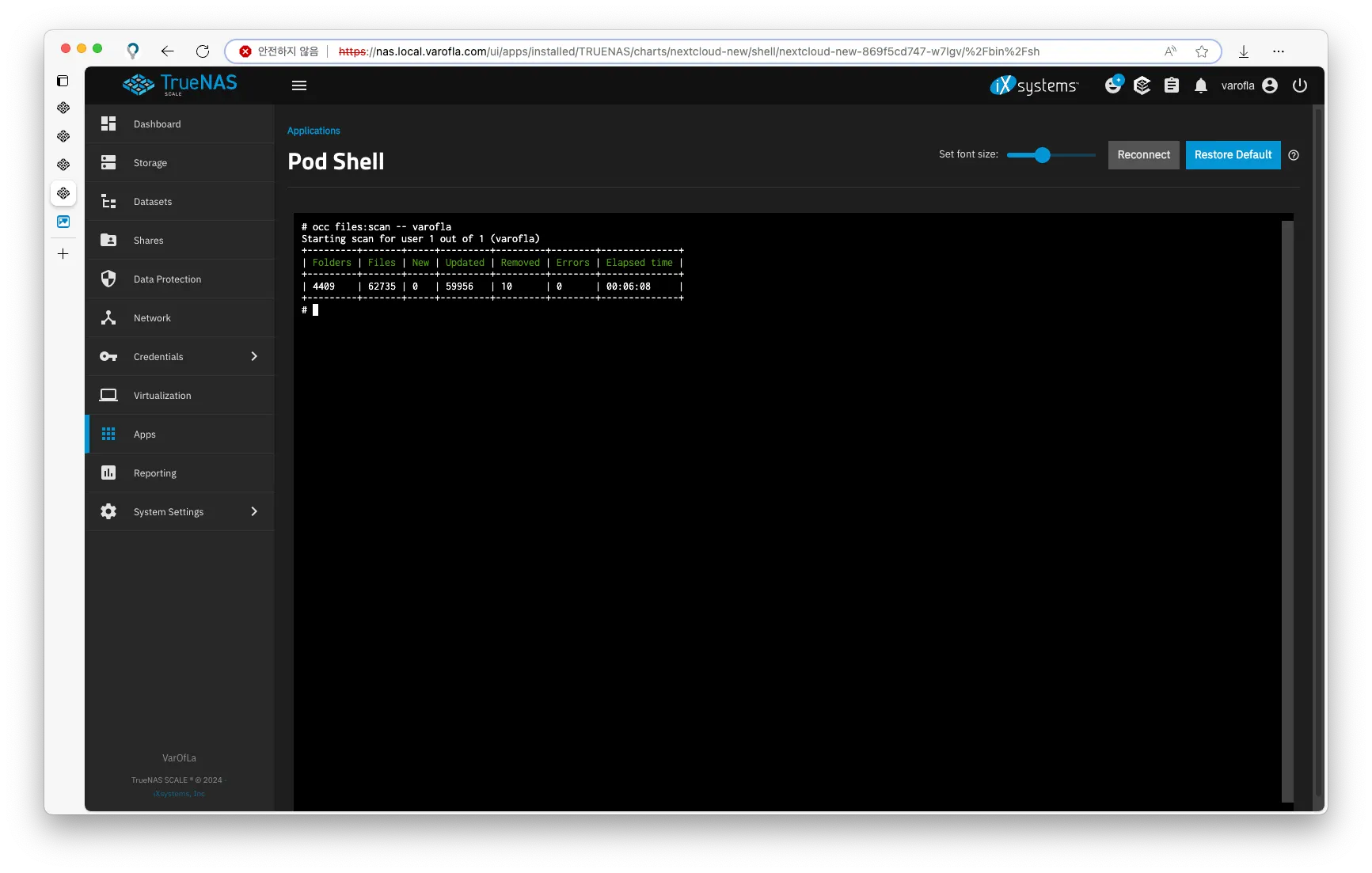
Task: Click the browser back arrow
Action: click(167, 51)
